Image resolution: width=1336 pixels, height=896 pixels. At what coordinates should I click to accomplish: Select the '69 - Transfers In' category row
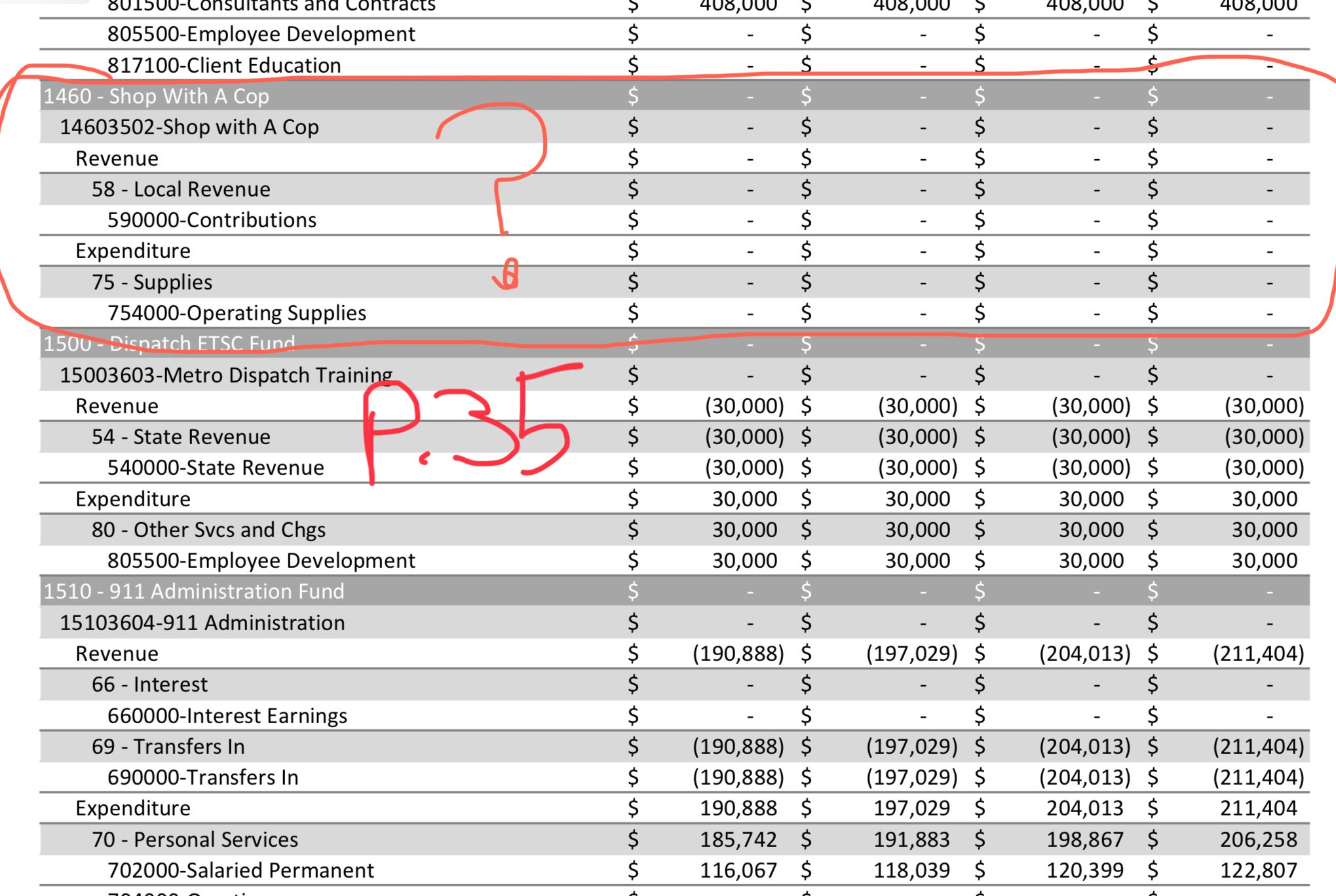(x=168, y=747)
